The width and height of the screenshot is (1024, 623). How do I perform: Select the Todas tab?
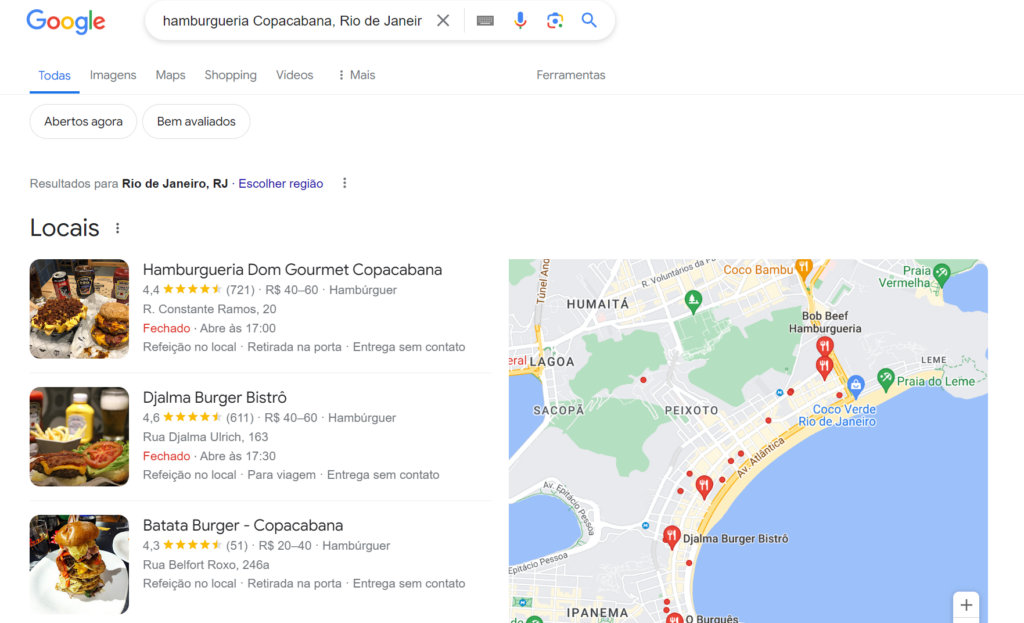54,76
